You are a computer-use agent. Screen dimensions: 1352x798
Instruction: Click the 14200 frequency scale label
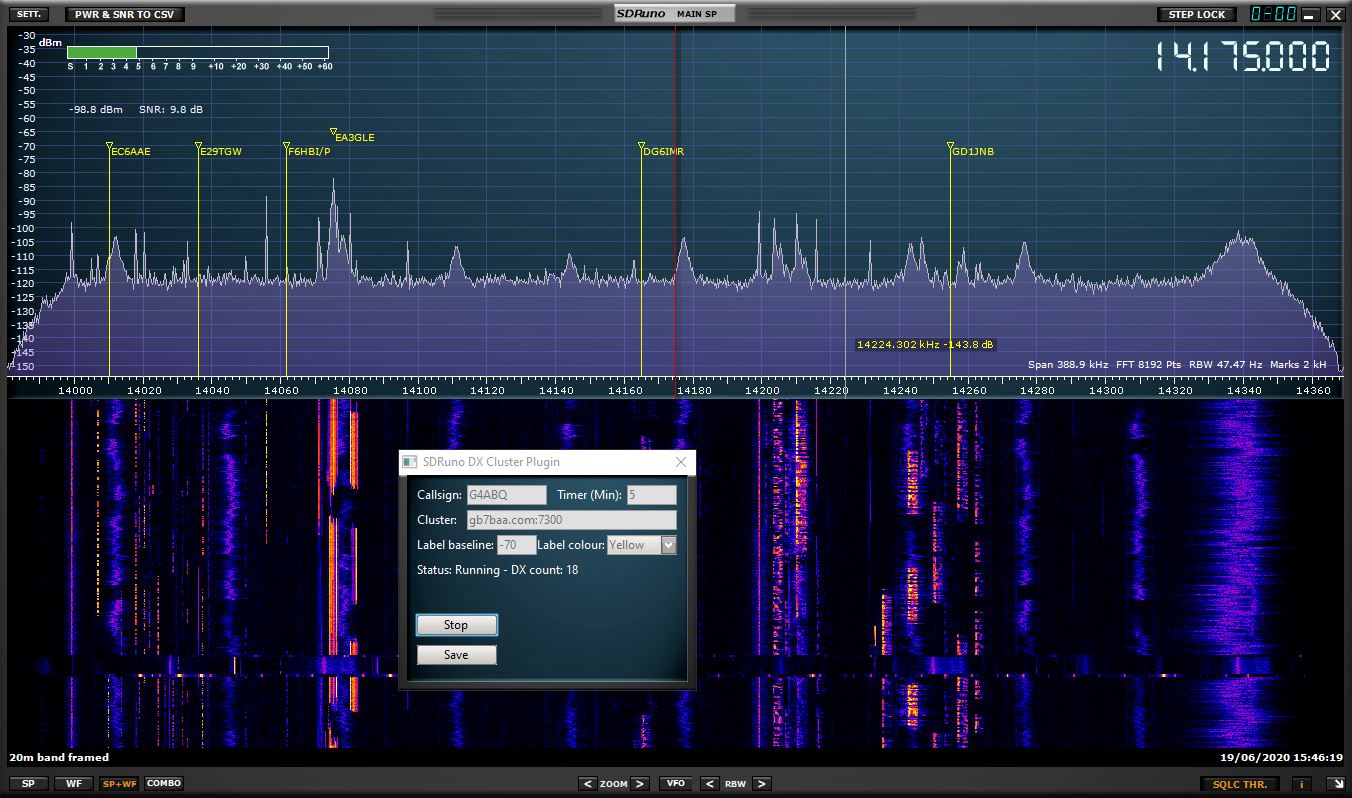coord(762,390)
